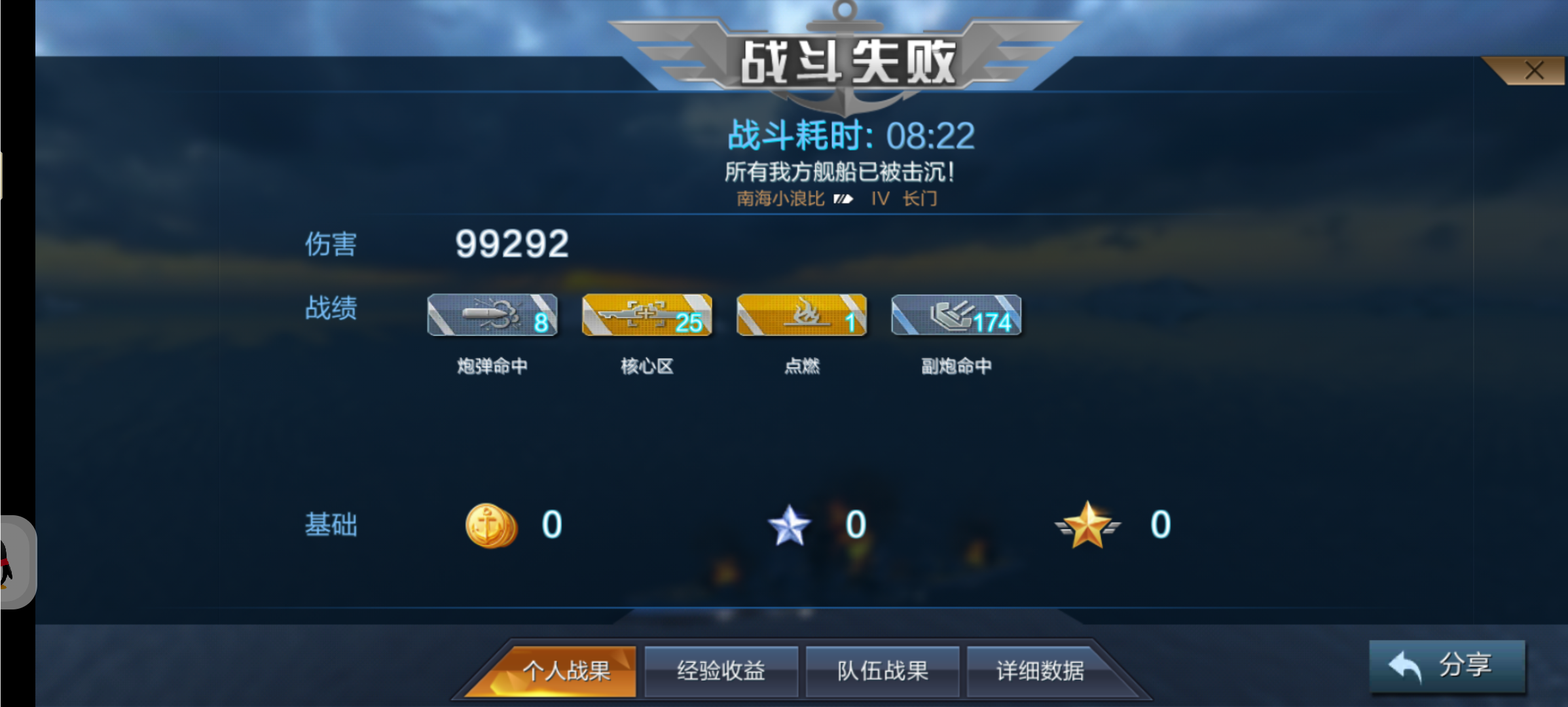This screenshot has height=707, width=1568.
Task: Click the share arrow icon
Action: (1404, 667)
